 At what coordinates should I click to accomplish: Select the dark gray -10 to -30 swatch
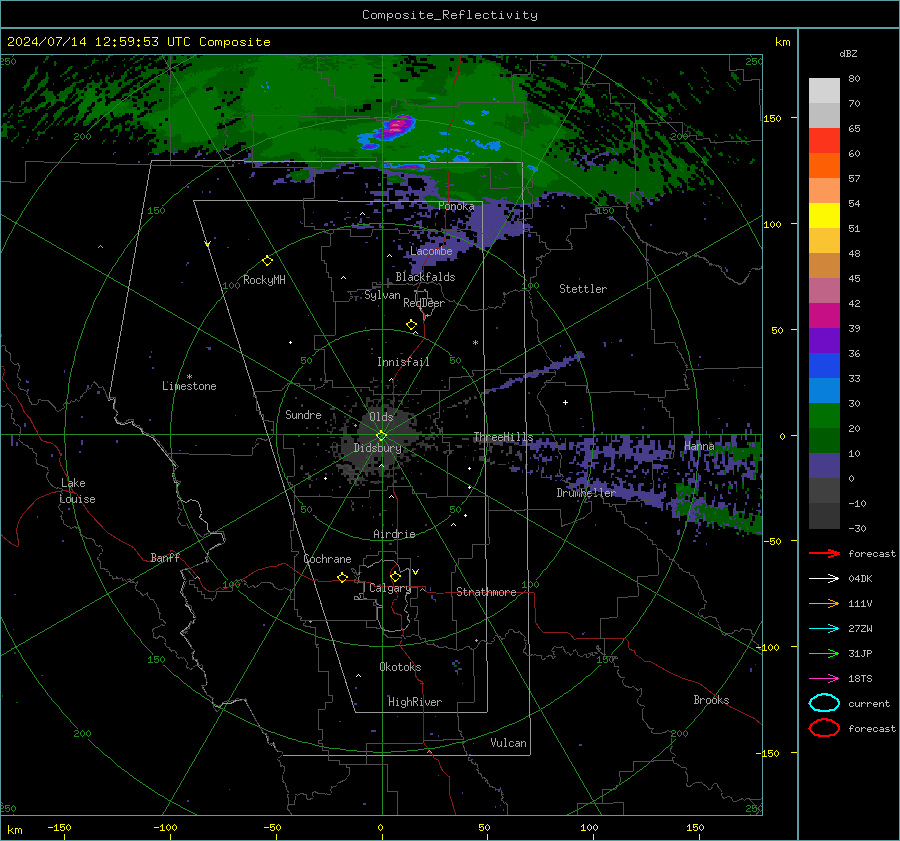pos(824,516)
